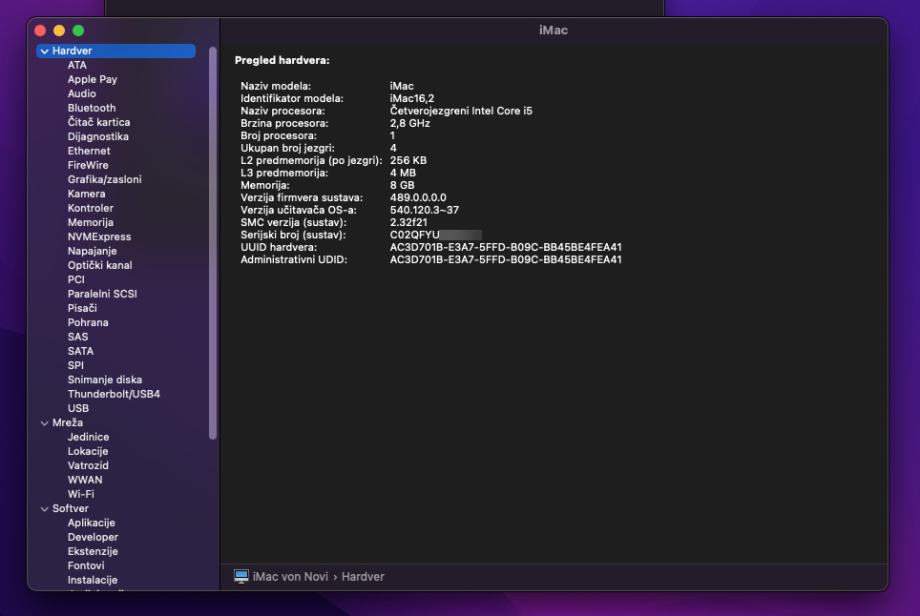Click the 'Pregled hardvera:' heading
Screen dimensions: 920x616
click(x=282, y=60)
